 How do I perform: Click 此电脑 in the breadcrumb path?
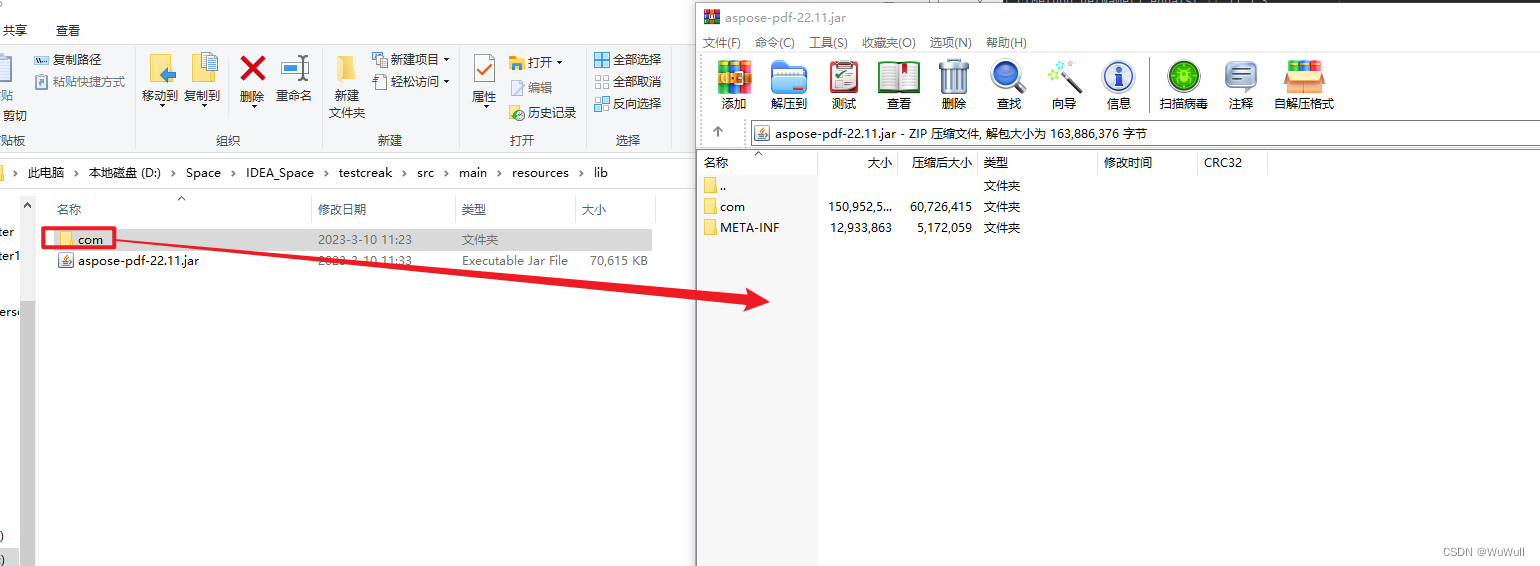coord(46,173)
